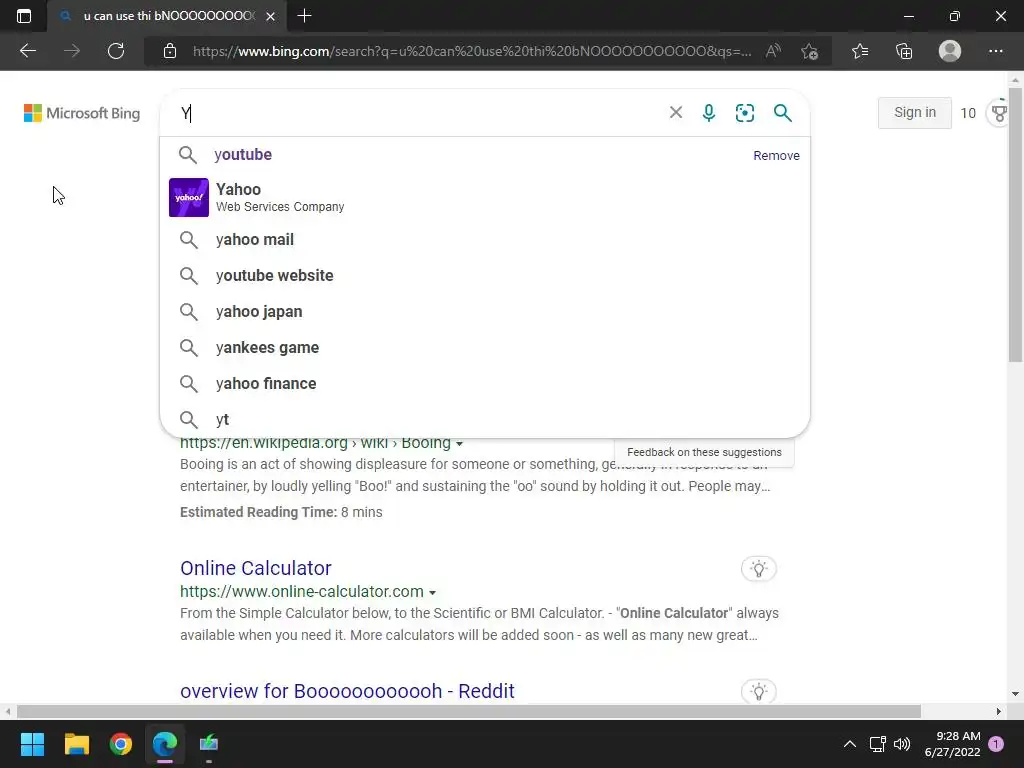
Task: Click the magnifier search submit icon
Action: [x=782, y=112]
